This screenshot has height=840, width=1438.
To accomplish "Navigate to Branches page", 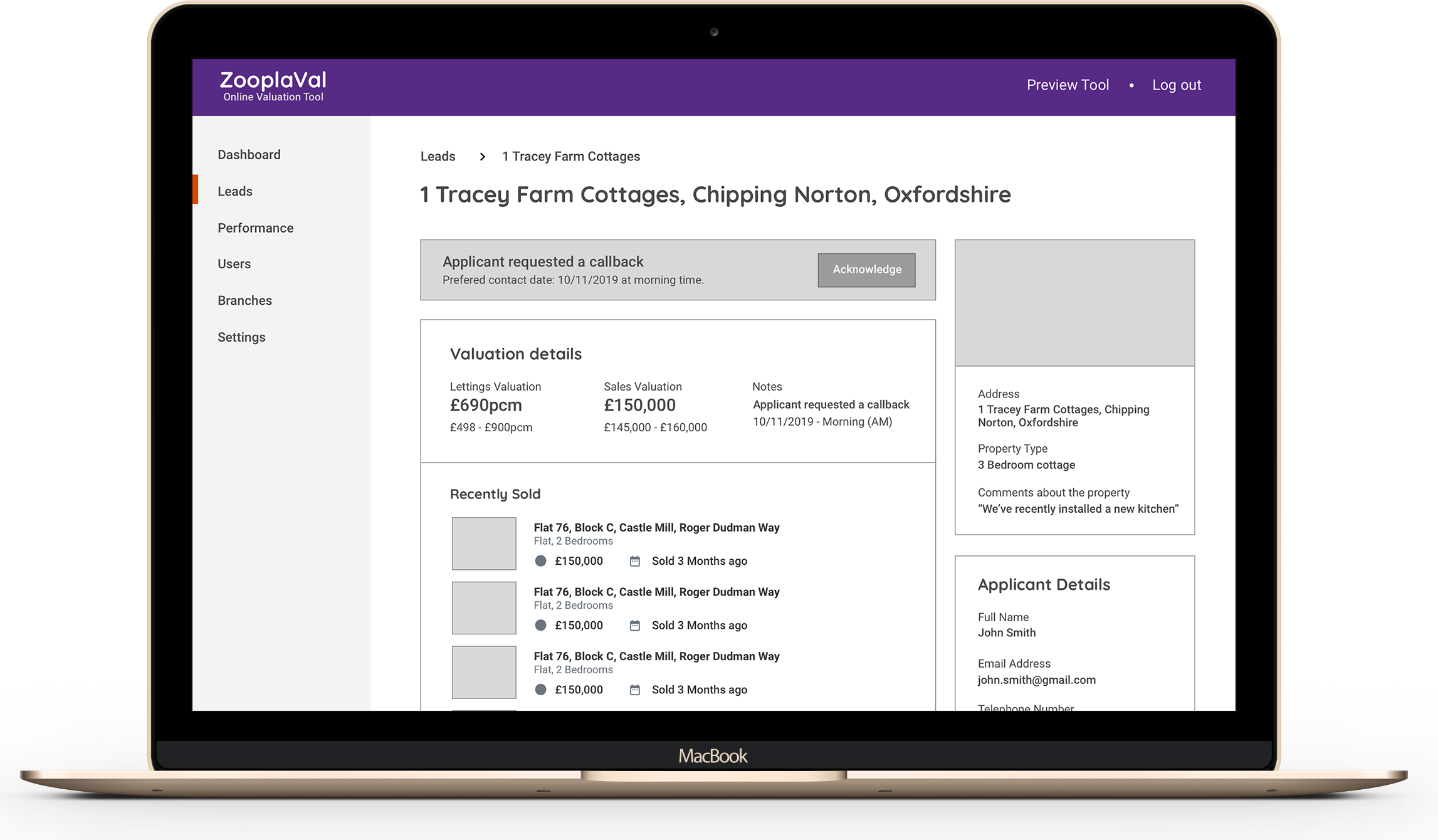I will [x=244, y=300].
